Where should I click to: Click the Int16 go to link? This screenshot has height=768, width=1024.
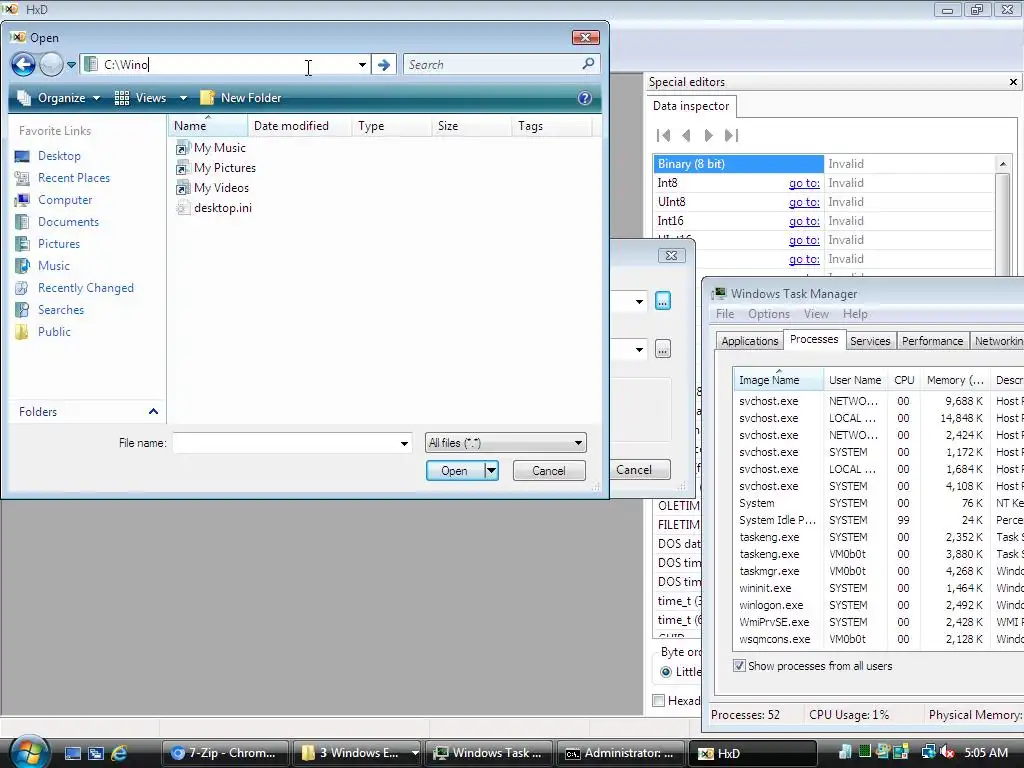[804, 221]
